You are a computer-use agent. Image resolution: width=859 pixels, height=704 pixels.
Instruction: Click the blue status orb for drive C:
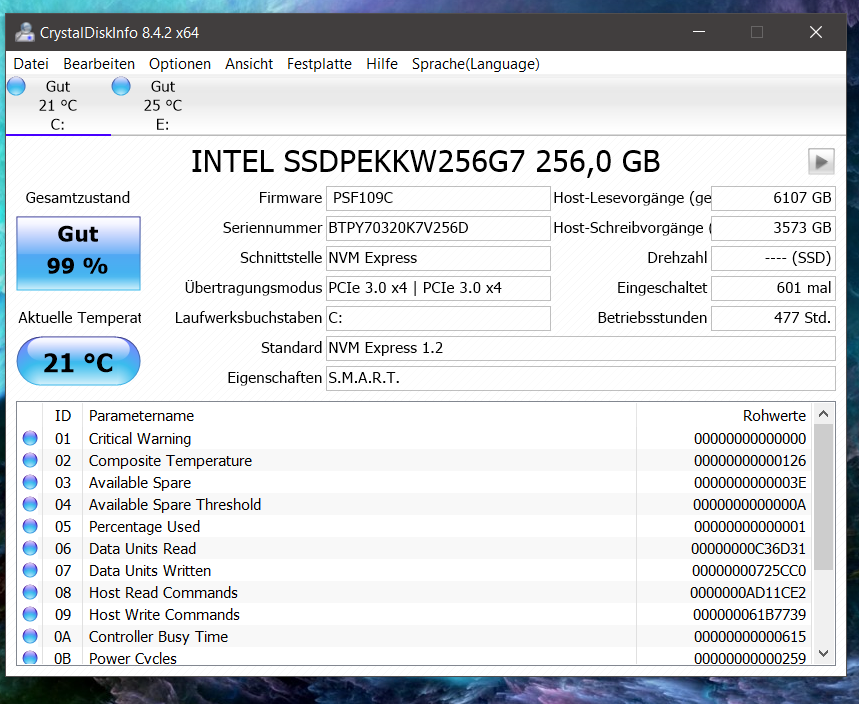pos(16,86)
